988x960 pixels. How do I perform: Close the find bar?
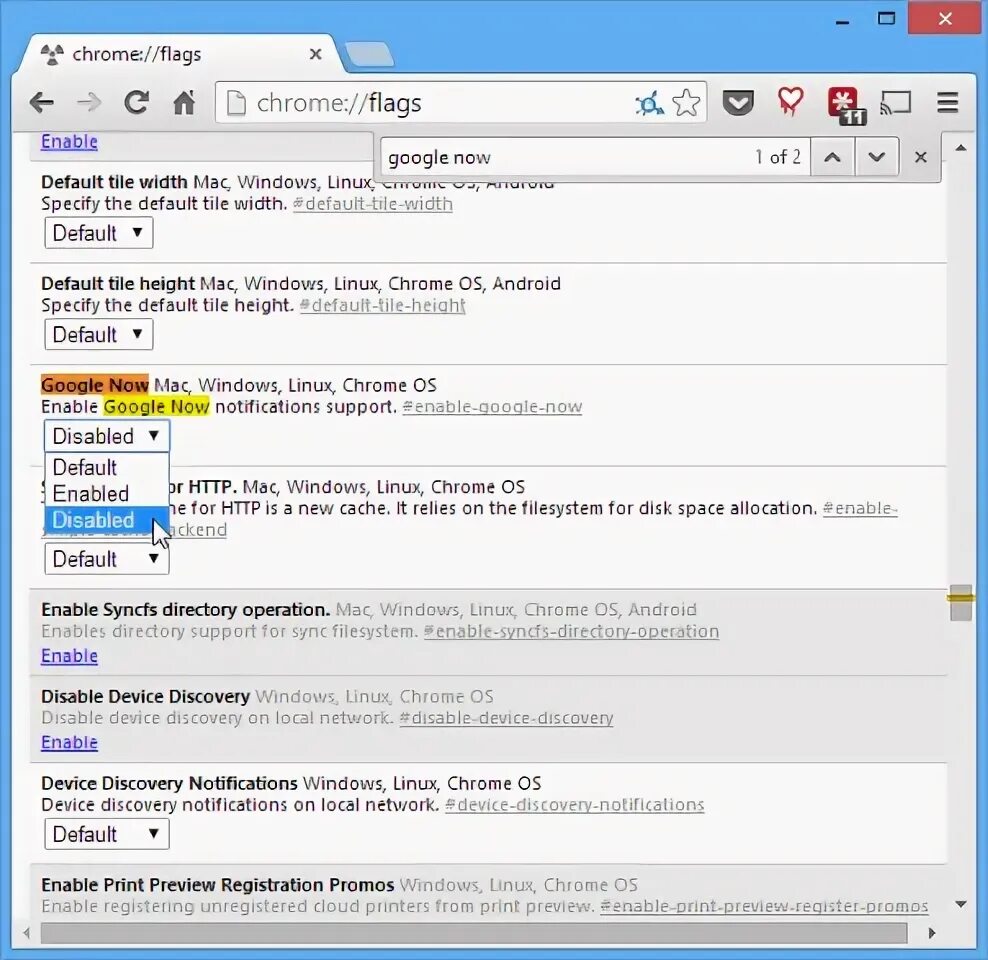[x=921, y=157]
